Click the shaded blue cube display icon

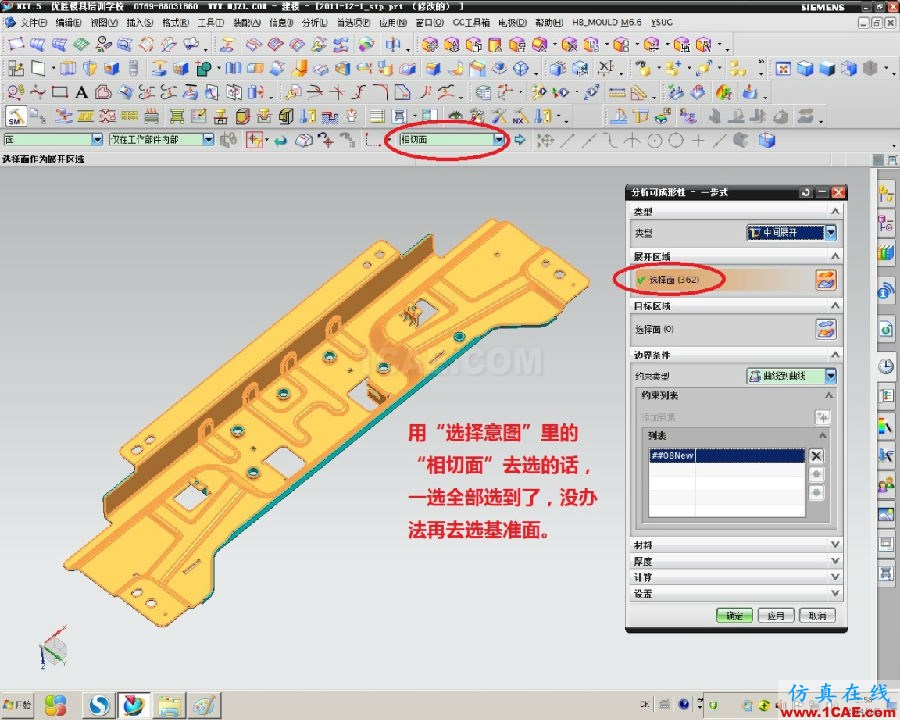click(x=827, y=69)
